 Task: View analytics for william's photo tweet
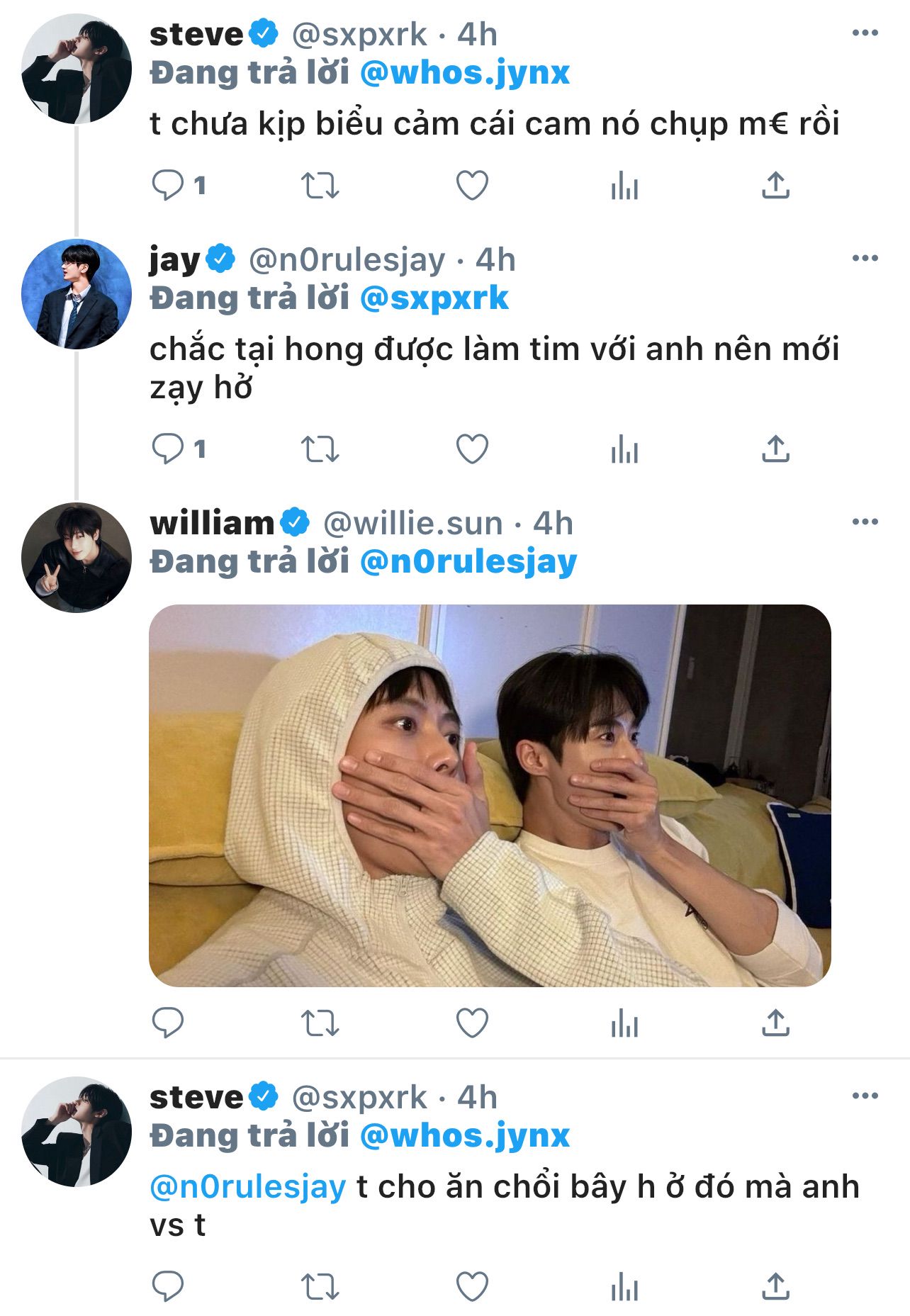624,1023
